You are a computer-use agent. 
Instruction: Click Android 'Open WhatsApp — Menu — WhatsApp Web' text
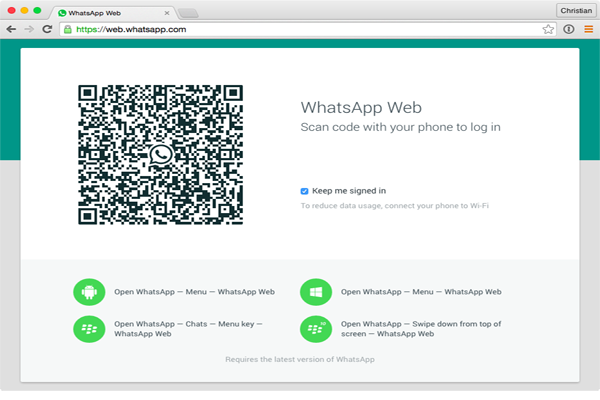tap(194, 292)
